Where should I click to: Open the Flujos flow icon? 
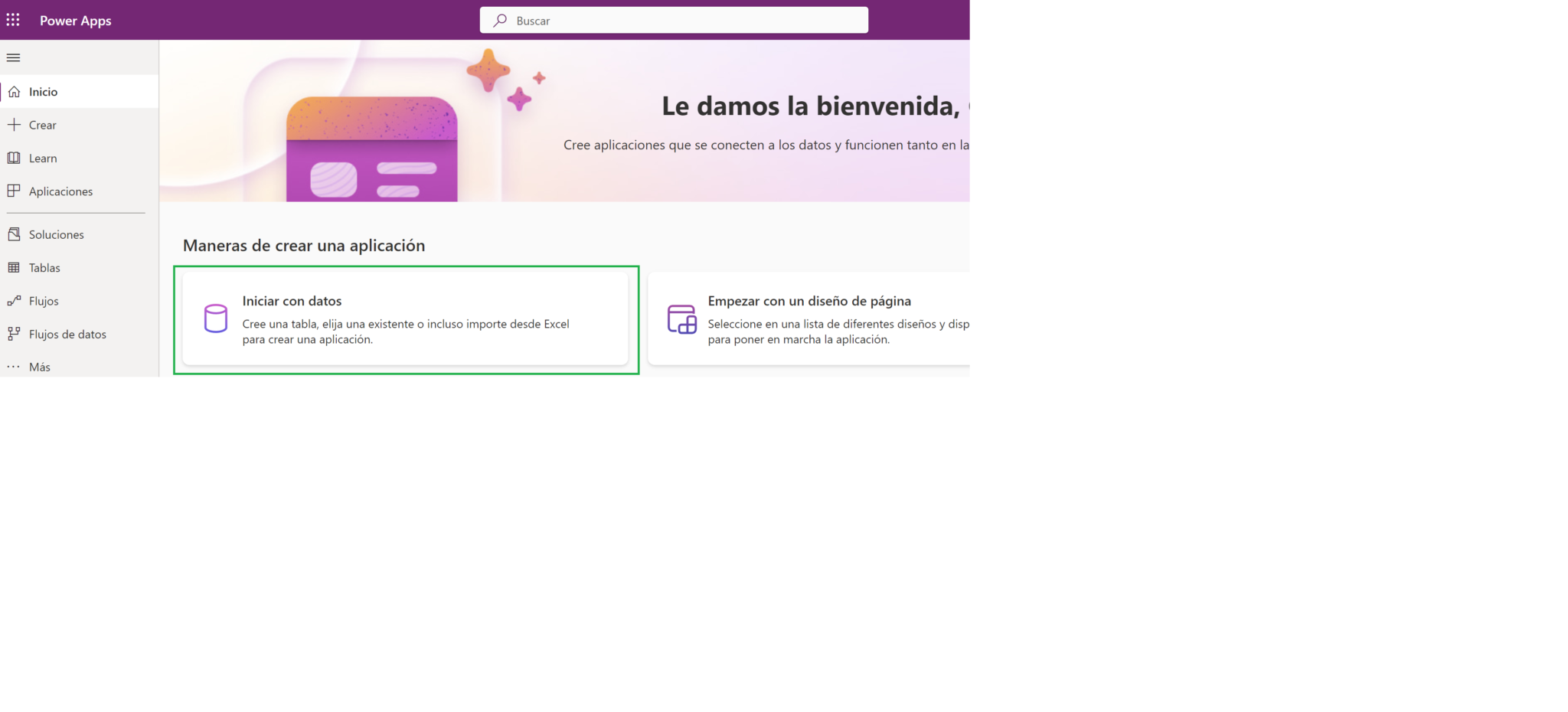pyautogui.click(x=14, y=301)
